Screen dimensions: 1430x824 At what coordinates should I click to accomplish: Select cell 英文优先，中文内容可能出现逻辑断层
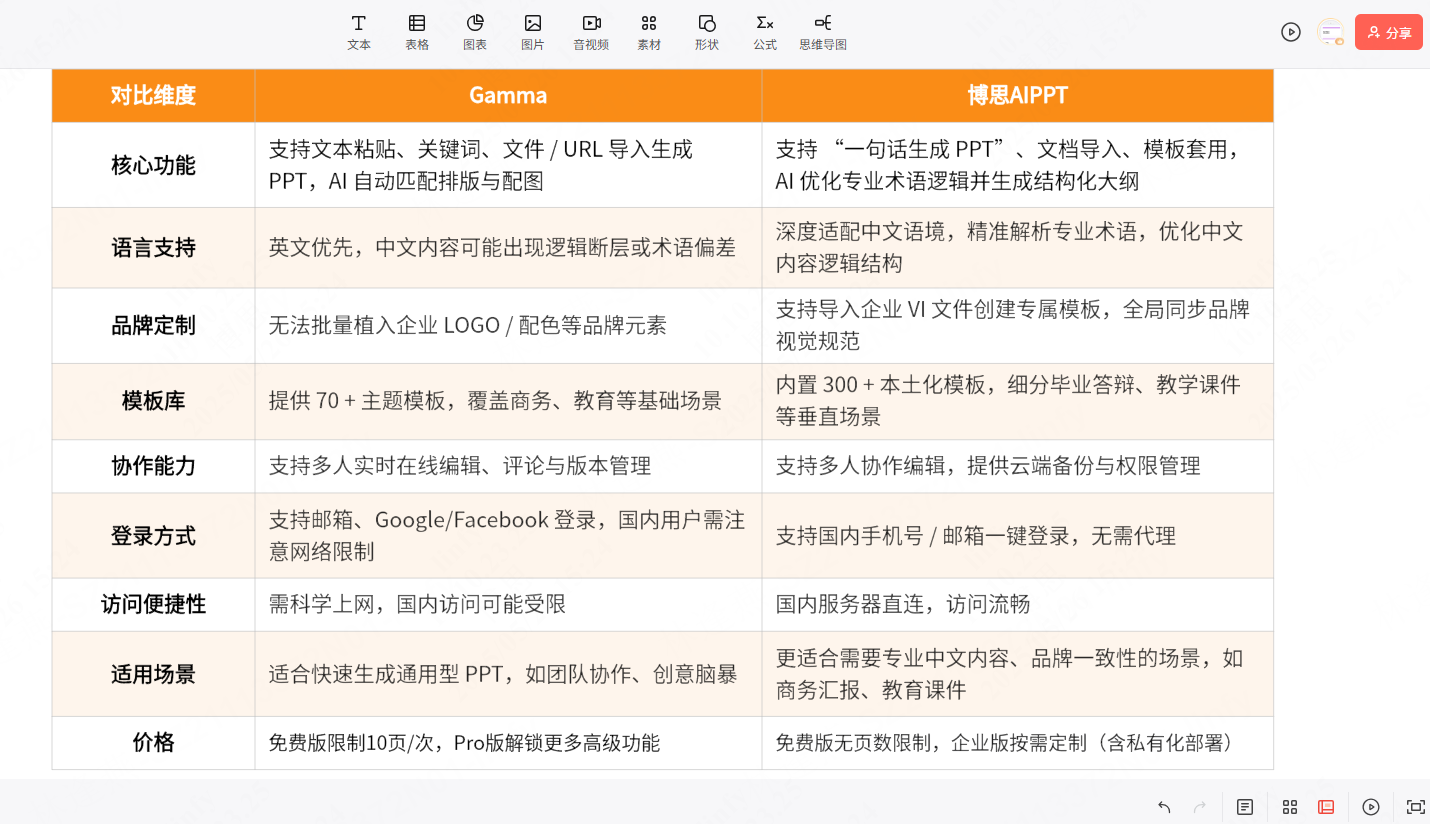pyautogui.click(x=508, y=248)
